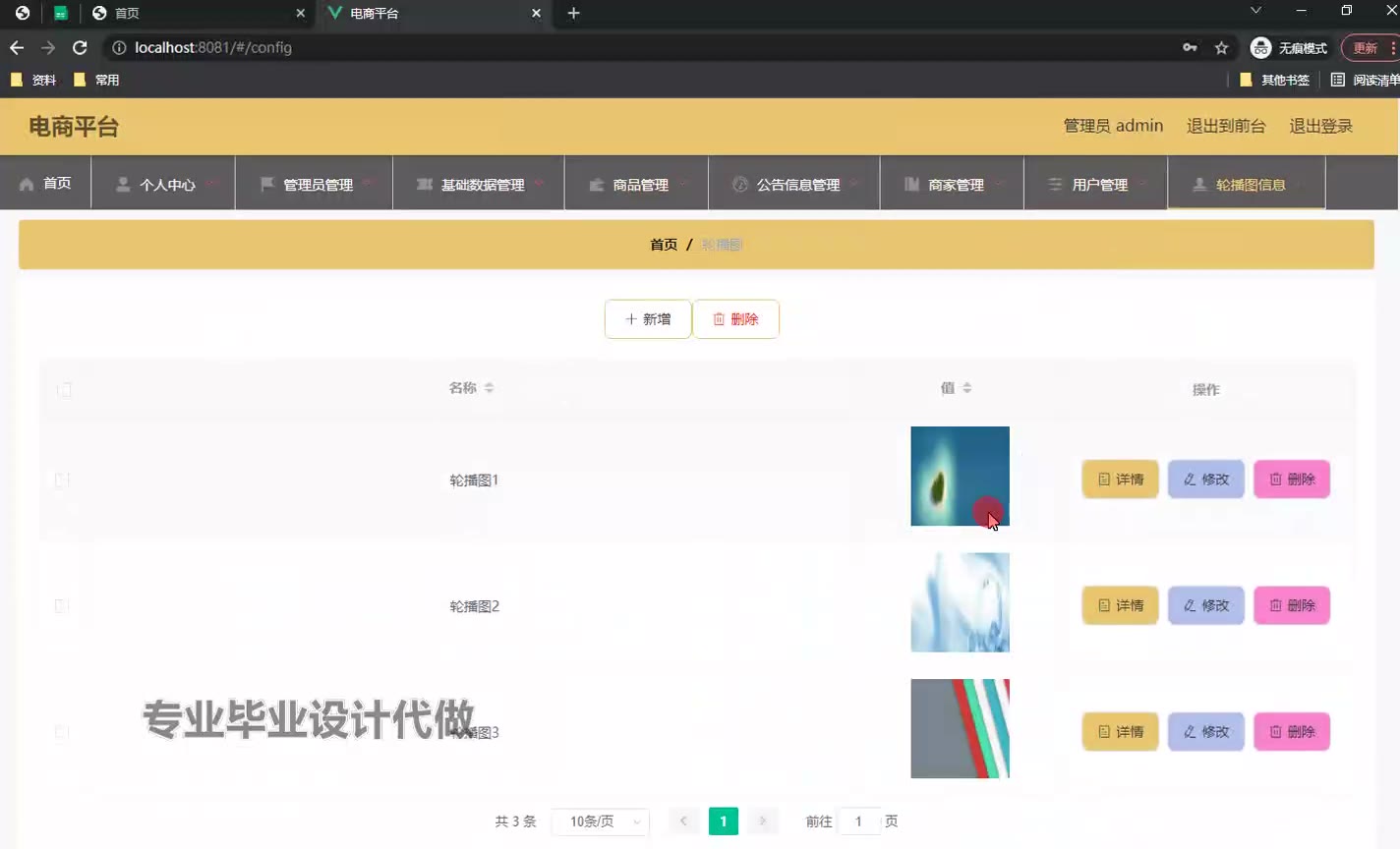The image size is (1400, 849).
Task: Click 修改 for 轮播图3
Action: coord(1206,731)
